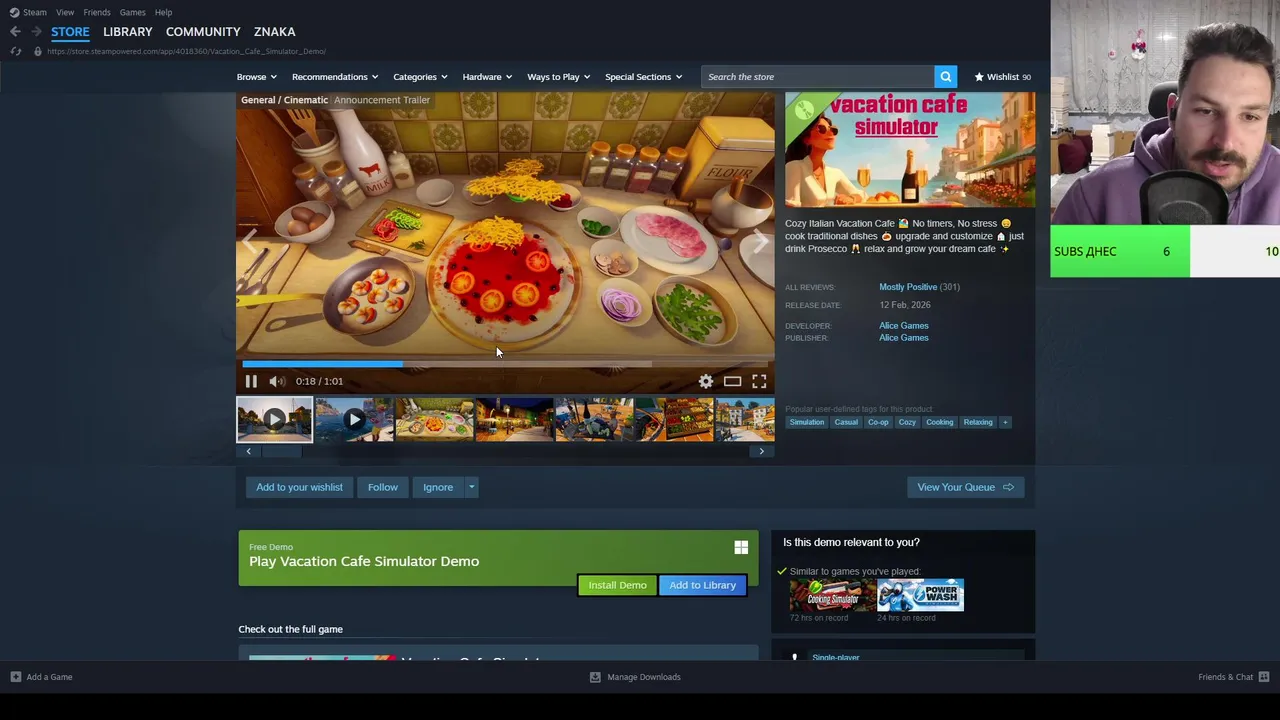1280x720 pixels.
Task: Open publisher Alice Games link
Action: point(904,338)
